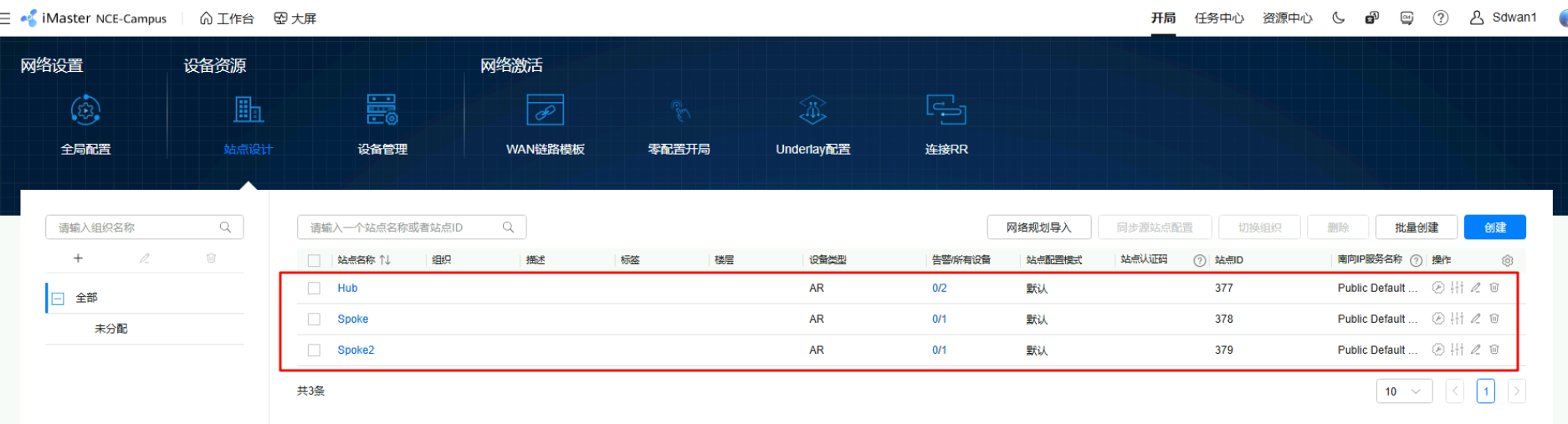Click the table column settings gear
The width and height of the screenshot is (1568, 424).
coord(1507,260)
